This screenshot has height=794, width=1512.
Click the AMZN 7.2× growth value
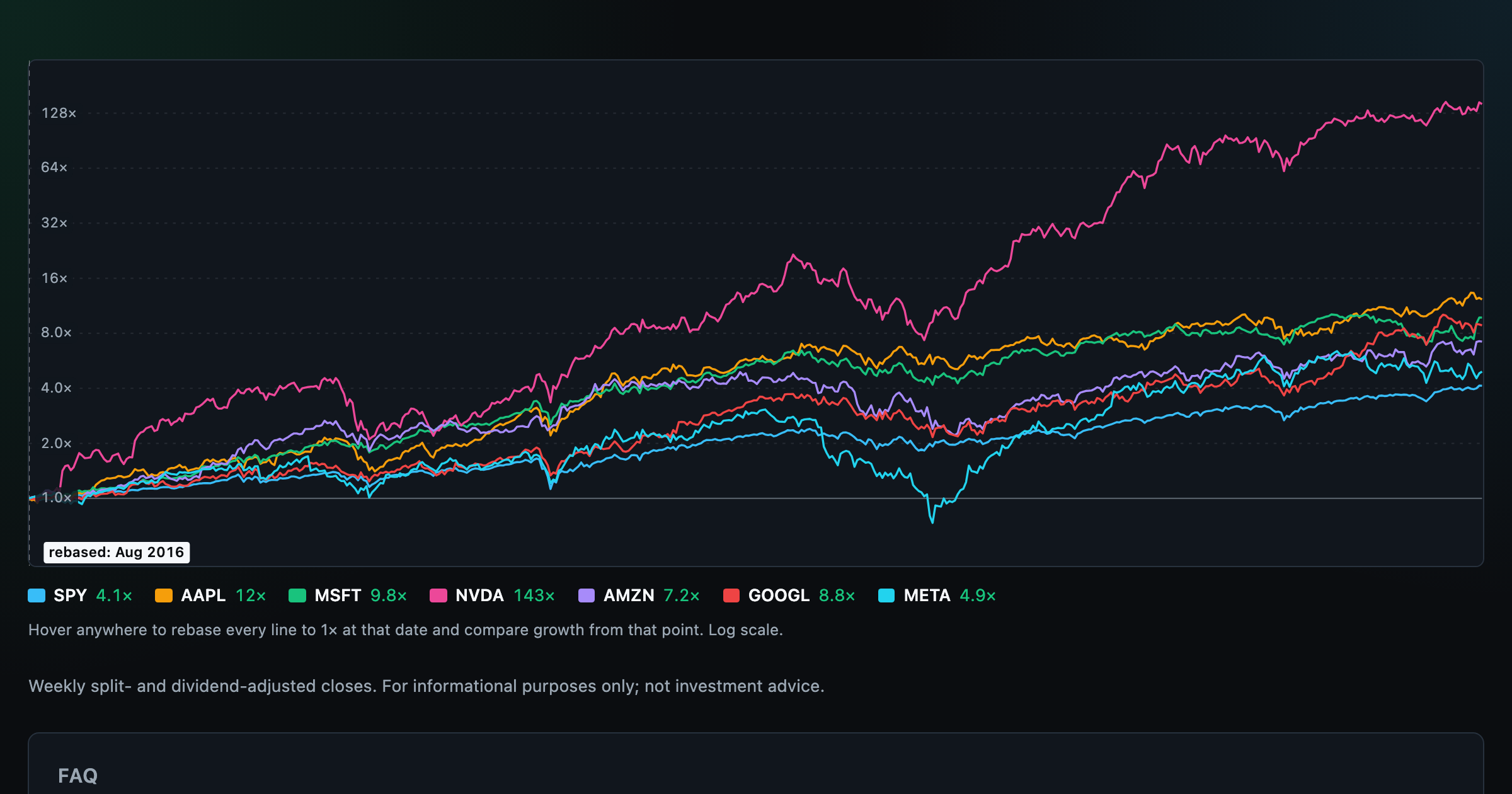pos(682,595)
